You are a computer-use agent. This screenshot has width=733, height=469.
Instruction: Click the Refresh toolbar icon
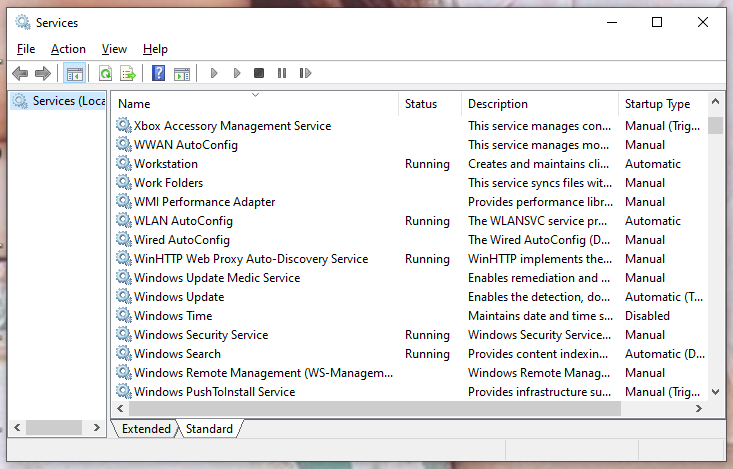(105, 73)
